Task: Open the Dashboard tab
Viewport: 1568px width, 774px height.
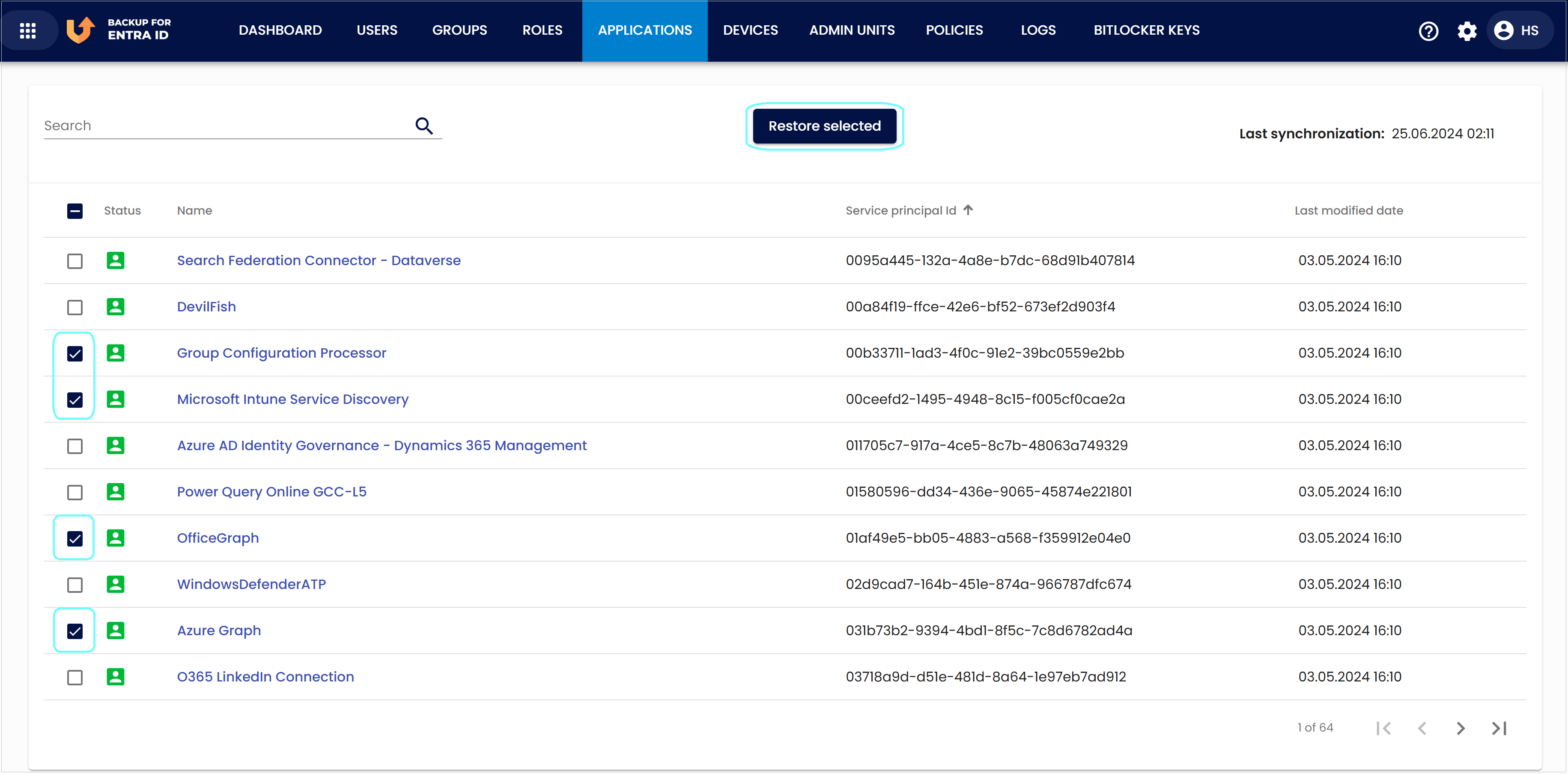Action: point(280,30)
